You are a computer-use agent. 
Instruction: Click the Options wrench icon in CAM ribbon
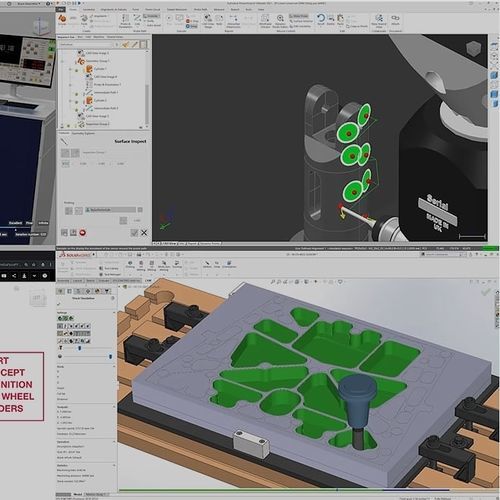pos(207,264)
